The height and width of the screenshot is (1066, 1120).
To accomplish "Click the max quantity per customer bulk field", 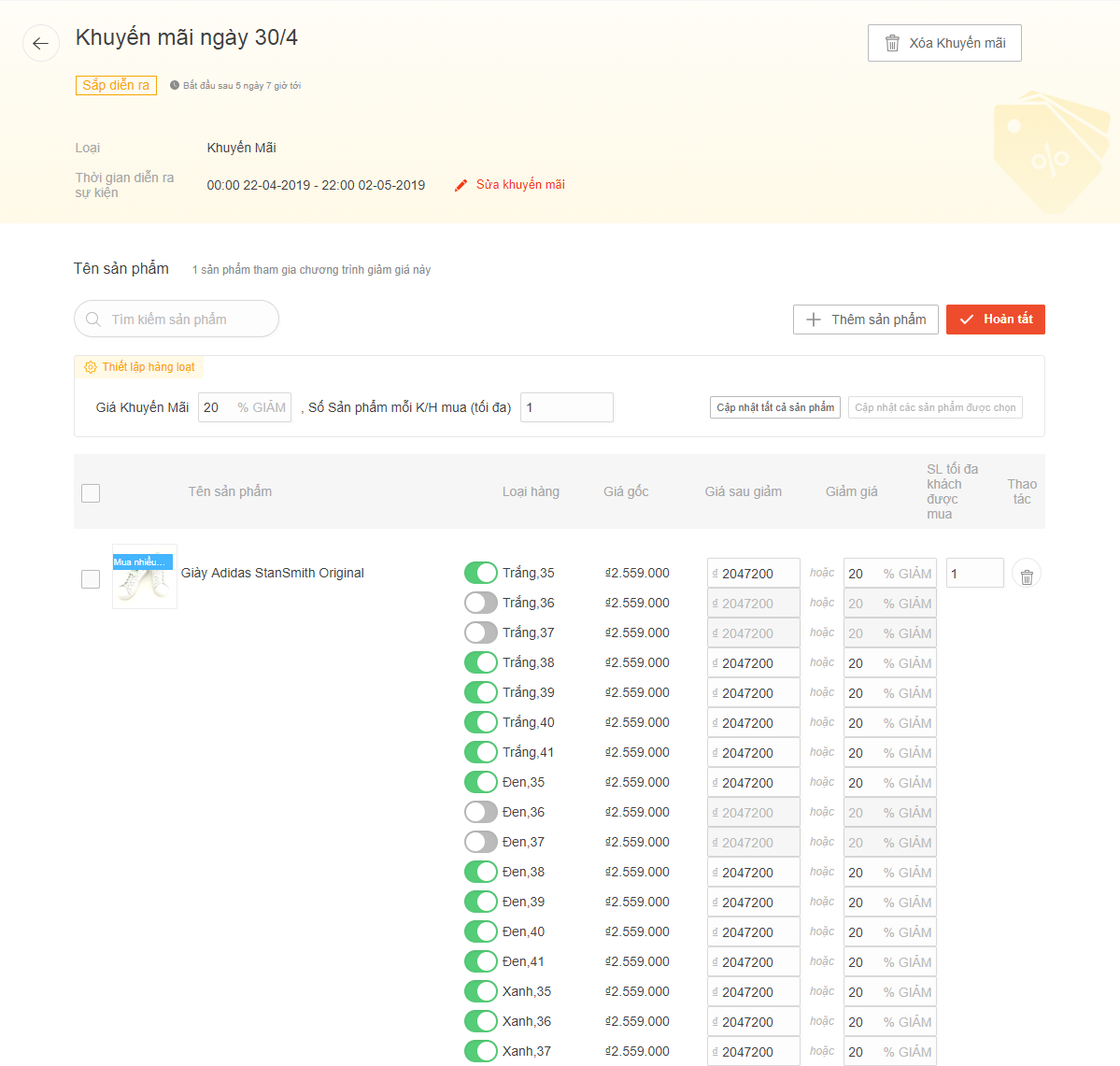I will [x=566, y=407].
